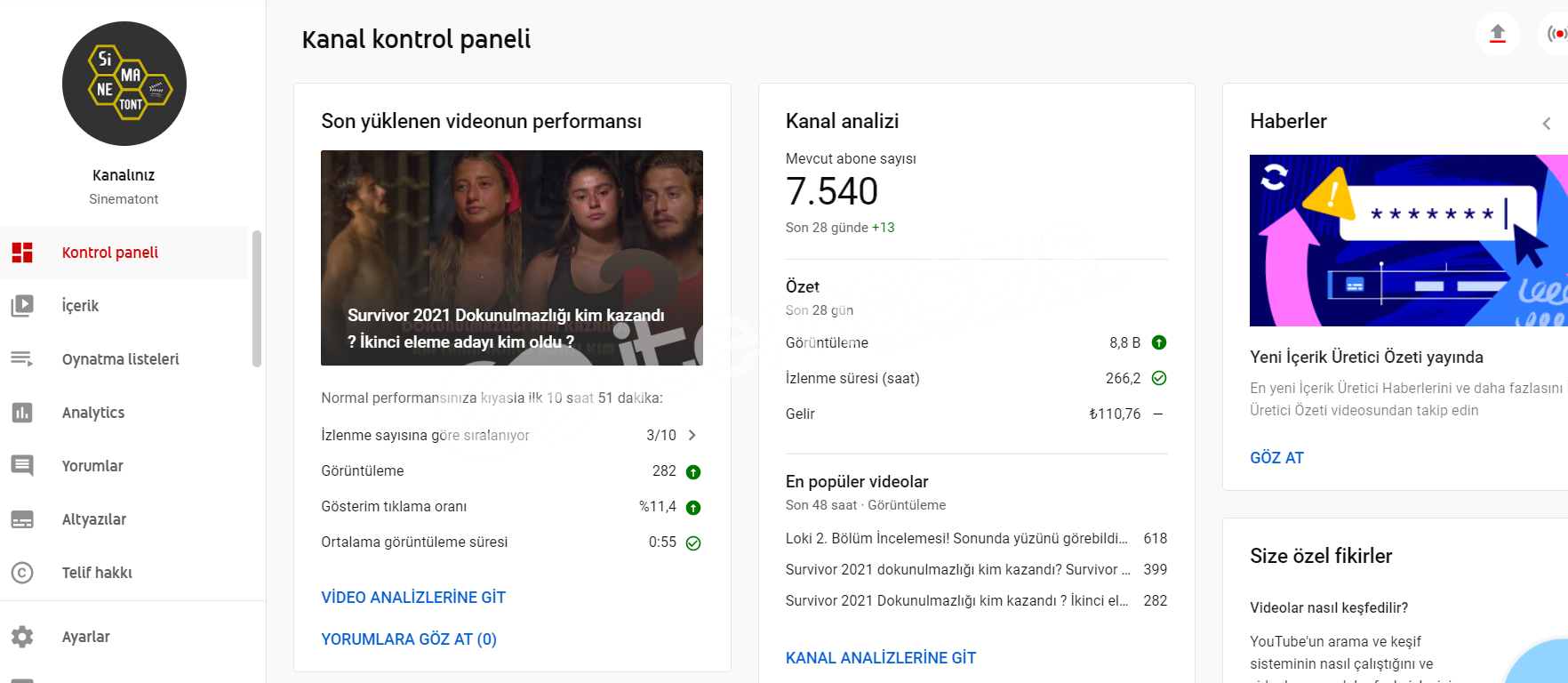1568x683 pixels.
Task: Click the Ayarlar gear icon
Action: (x=22, y=637)
